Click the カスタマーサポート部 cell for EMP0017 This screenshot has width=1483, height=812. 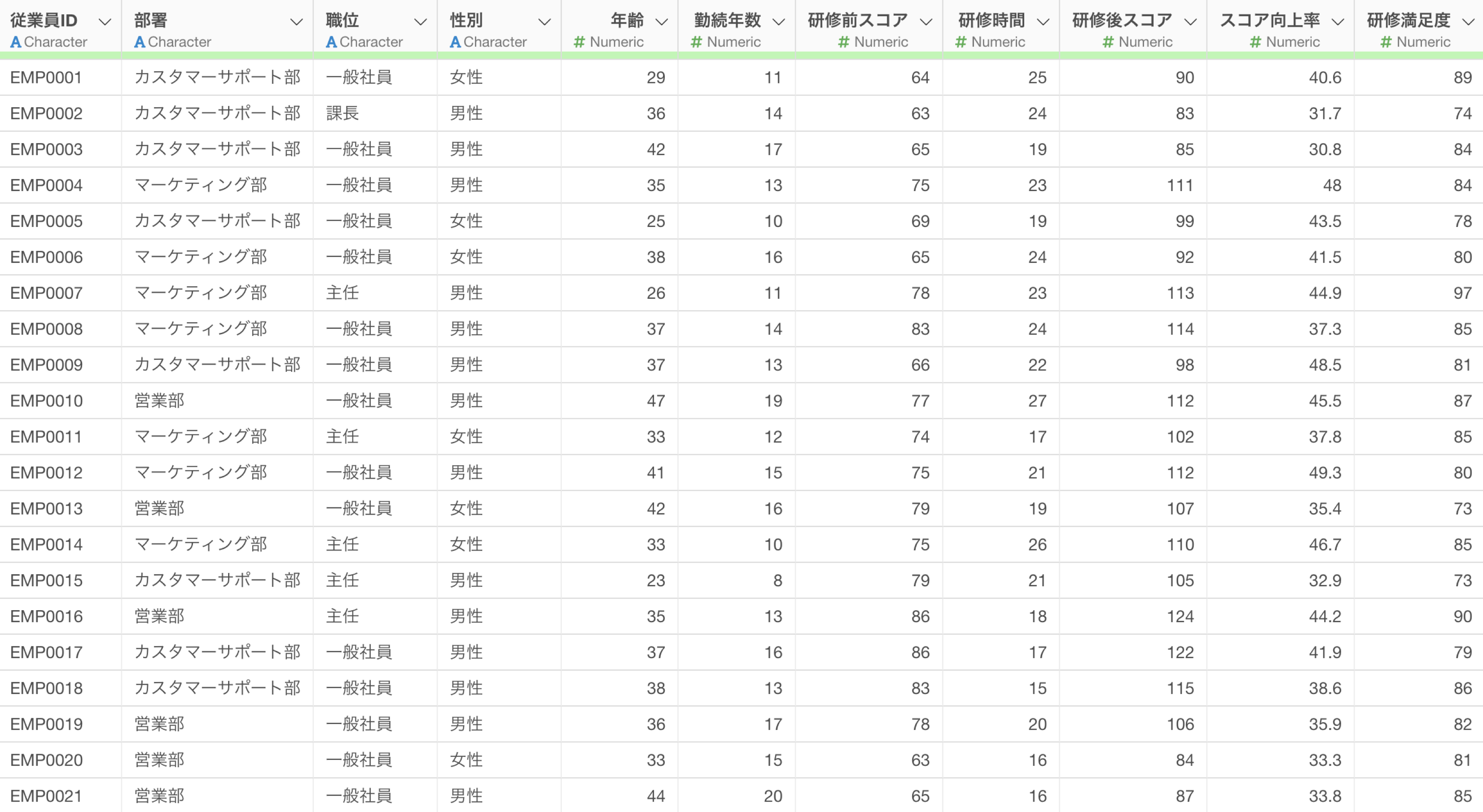(217, 652)
